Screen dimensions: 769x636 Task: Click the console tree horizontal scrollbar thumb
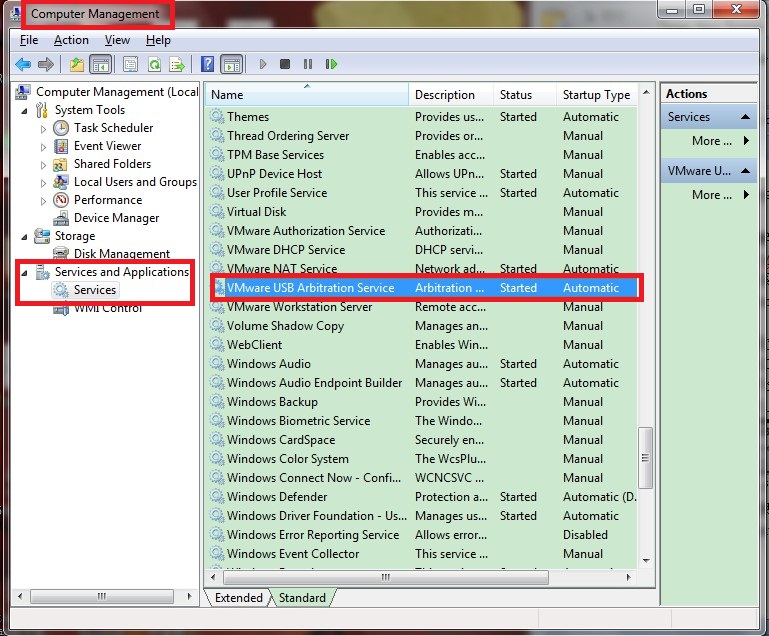tap(102, 596)
